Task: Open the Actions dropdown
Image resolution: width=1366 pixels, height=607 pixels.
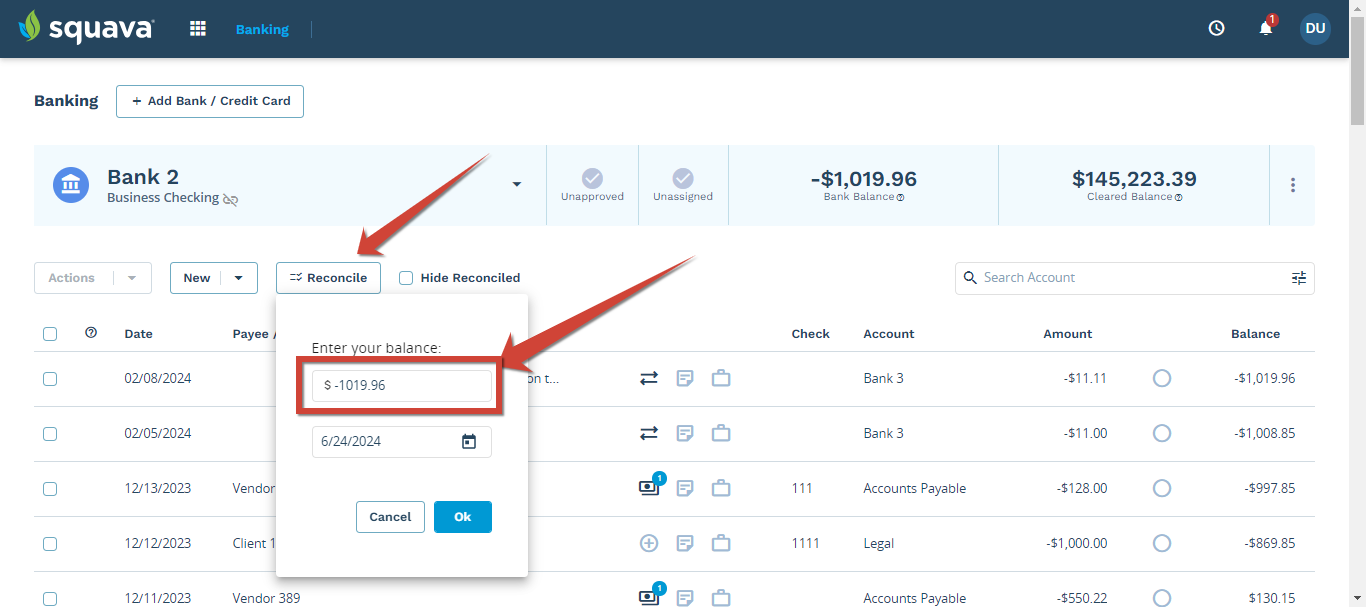Action: (93, 278)
